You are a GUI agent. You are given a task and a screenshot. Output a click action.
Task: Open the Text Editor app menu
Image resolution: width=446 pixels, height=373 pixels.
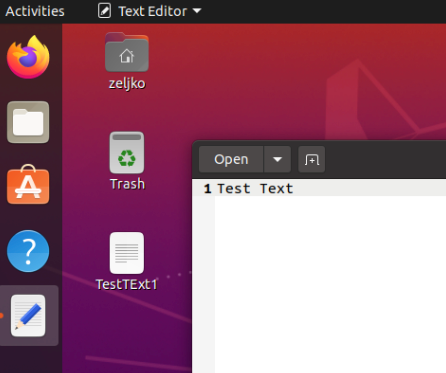[x=150, y=11]
